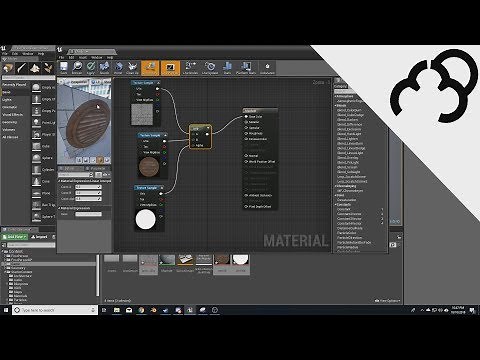Click the Task View taskbar icon
Image resolution: width=480 pixels, height=360 pixels.
[104, 310]
